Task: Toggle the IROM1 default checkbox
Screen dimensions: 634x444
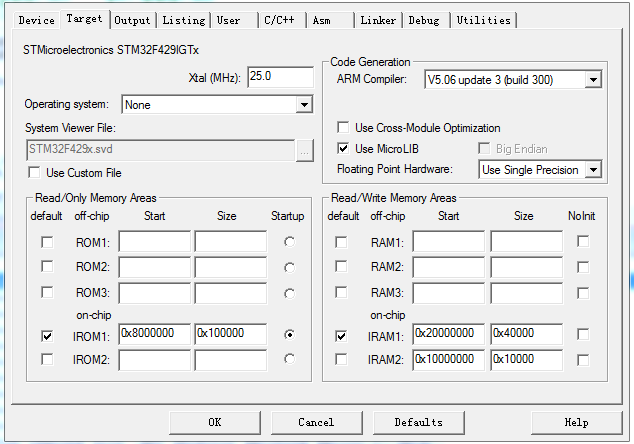Action: tap(47, 336)
